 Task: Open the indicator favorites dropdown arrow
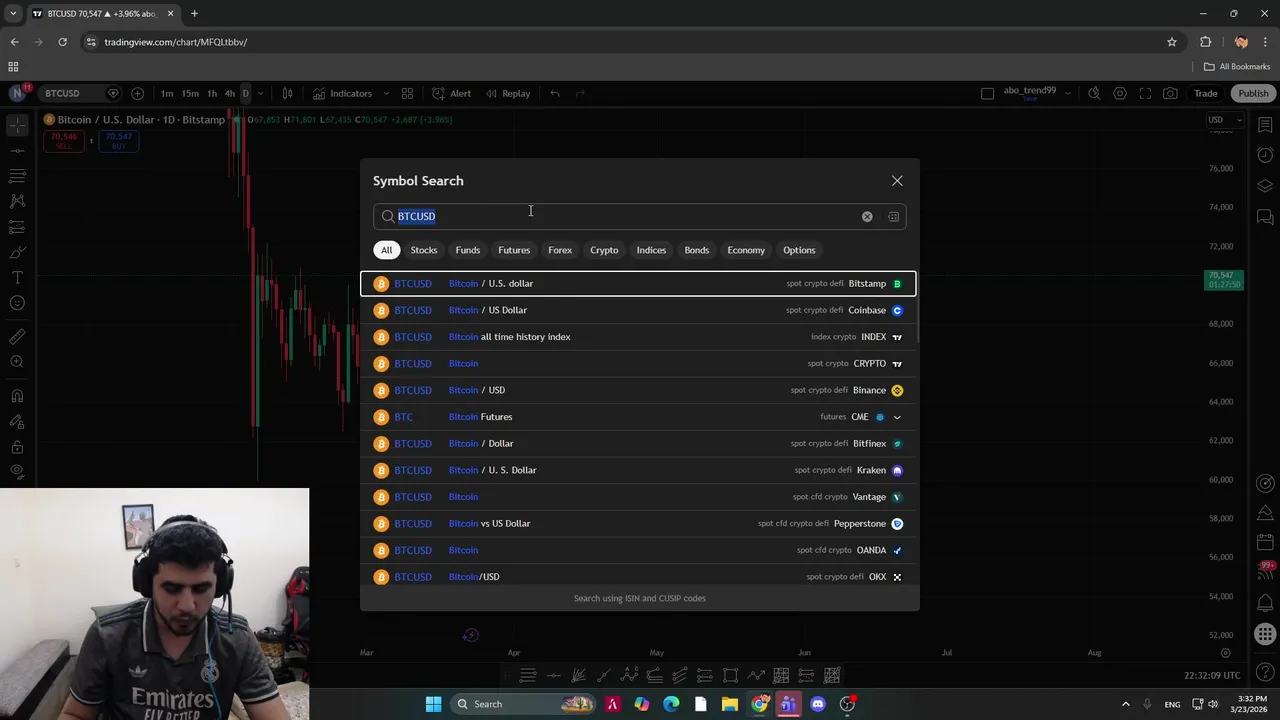(x=386, y=93)
